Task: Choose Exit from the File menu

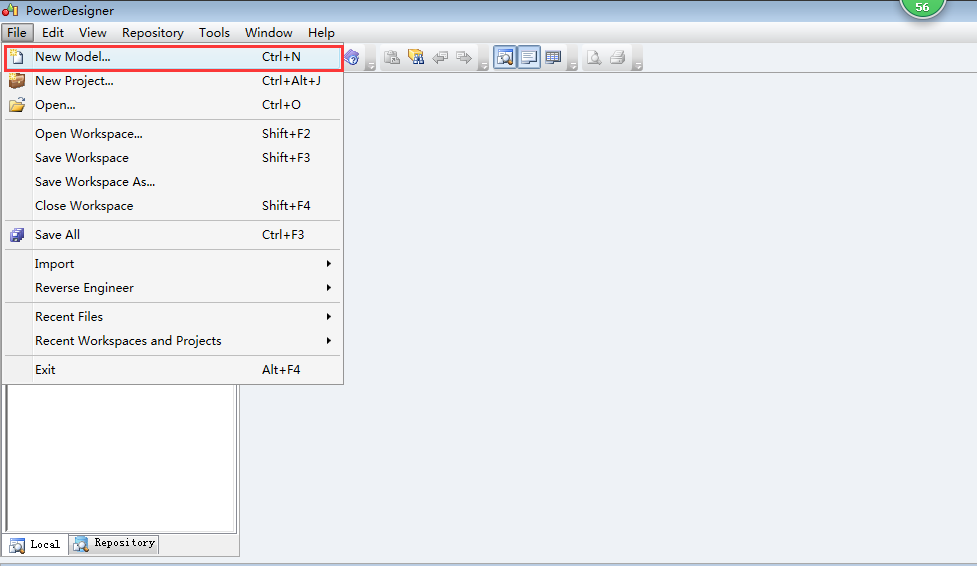Action: [174, 370]
